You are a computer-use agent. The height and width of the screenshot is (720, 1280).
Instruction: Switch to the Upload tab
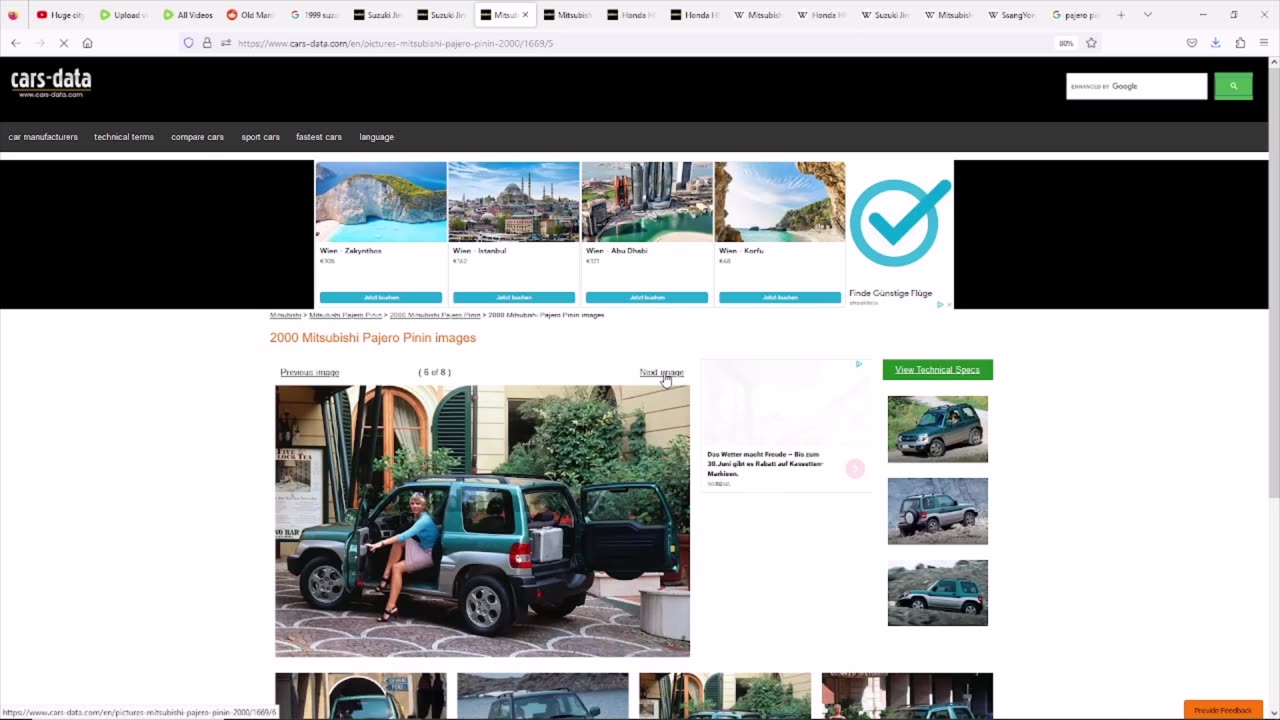click(122, 15)
